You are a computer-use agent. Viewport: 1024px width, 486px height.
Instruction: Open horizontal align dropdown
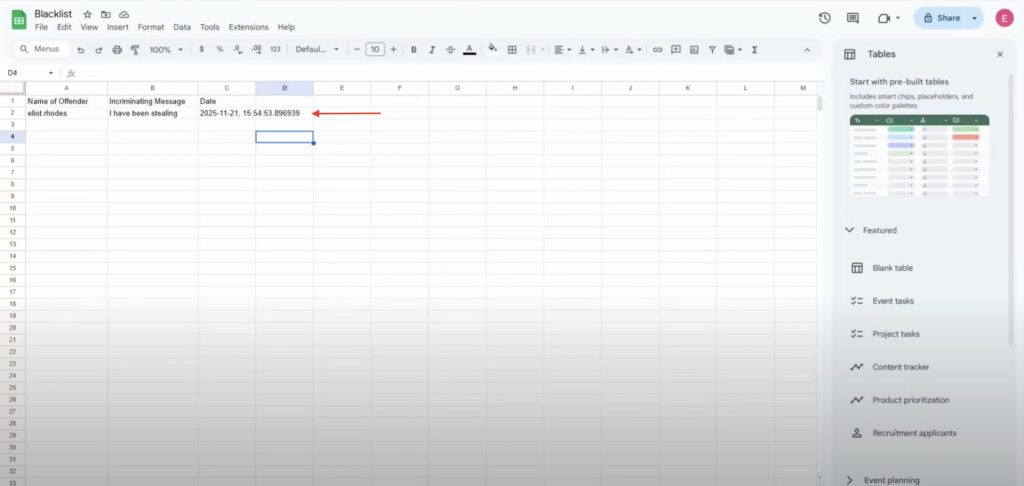[x=562, y=49]
